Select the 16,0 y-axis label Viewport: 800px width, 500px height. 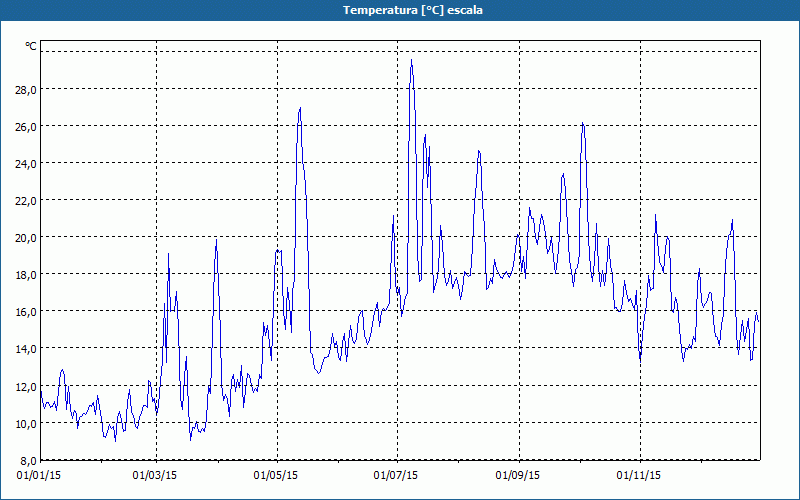tap(26, 312)
